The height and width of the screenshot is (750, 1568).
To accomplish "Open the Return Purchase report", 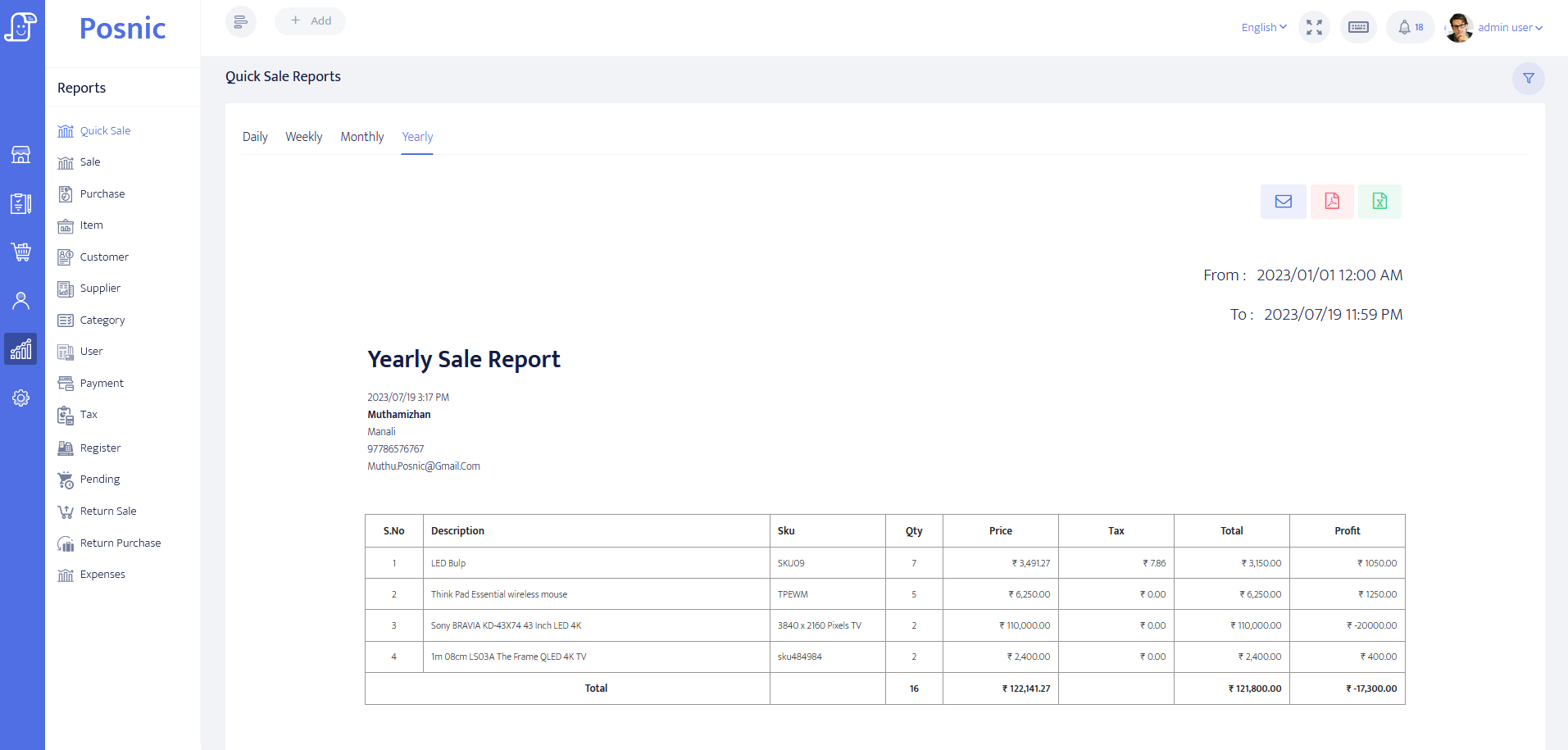I will (120, 543).
